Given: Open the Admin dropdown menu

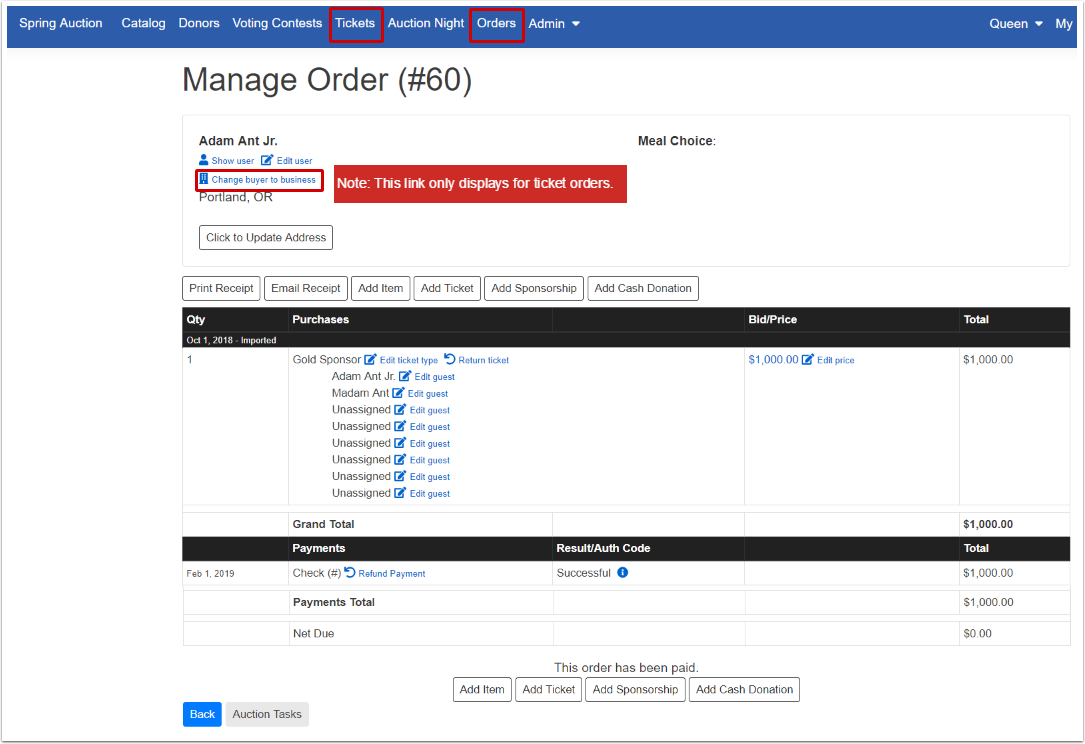Looking at the screenshot, I should pos(553,23).
